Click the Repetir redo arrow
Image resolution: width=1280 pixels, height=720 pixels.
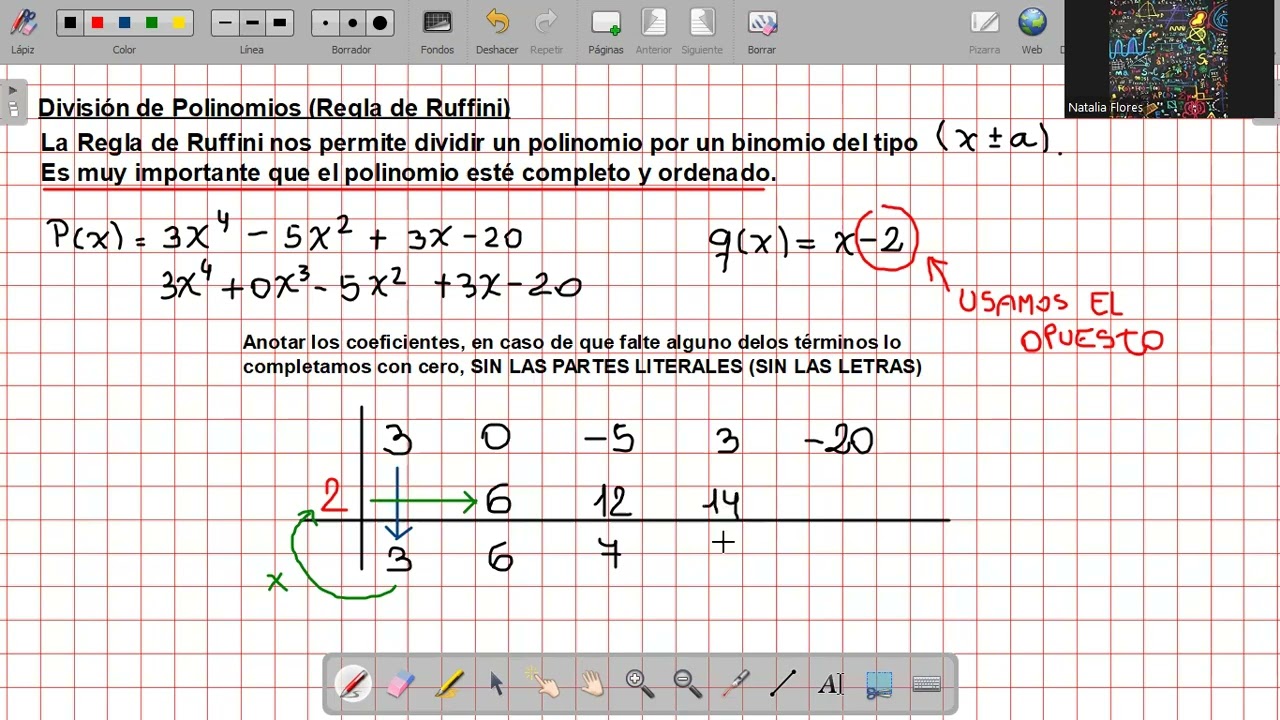coord(546,22)
